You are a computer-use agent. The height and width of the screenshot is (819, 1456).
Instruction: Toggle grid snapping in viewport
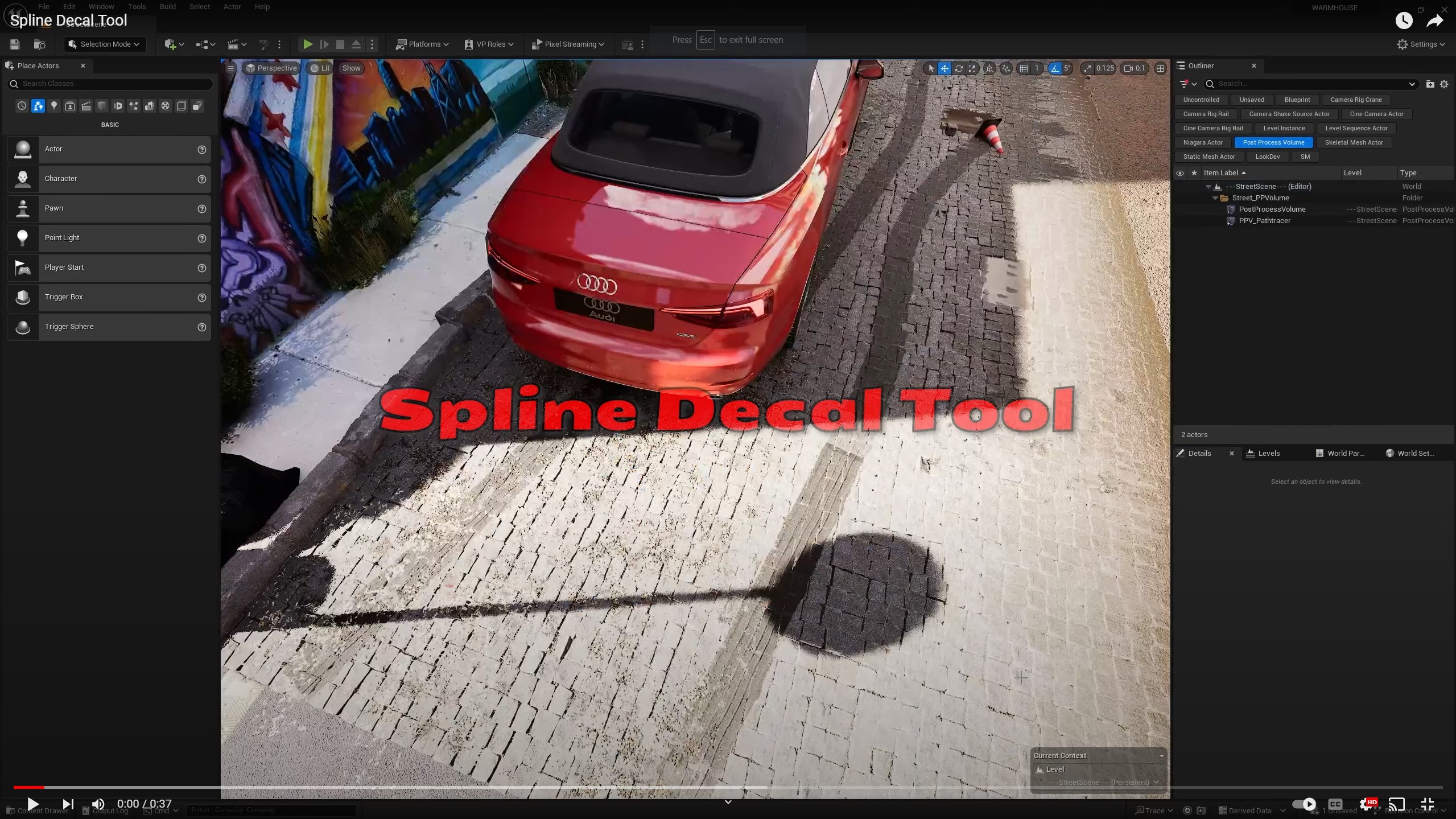point(1024,68)
